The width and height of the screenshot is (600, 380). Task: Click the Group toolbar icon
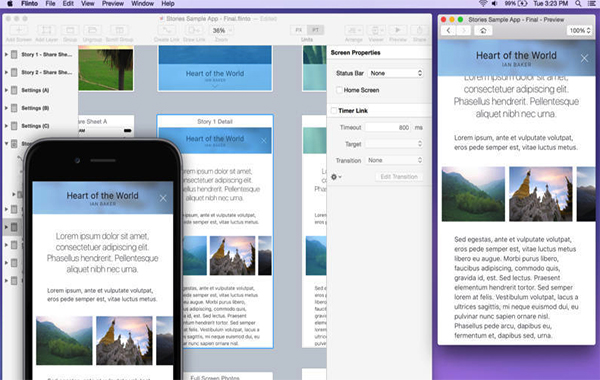click(x=70, y=30)
